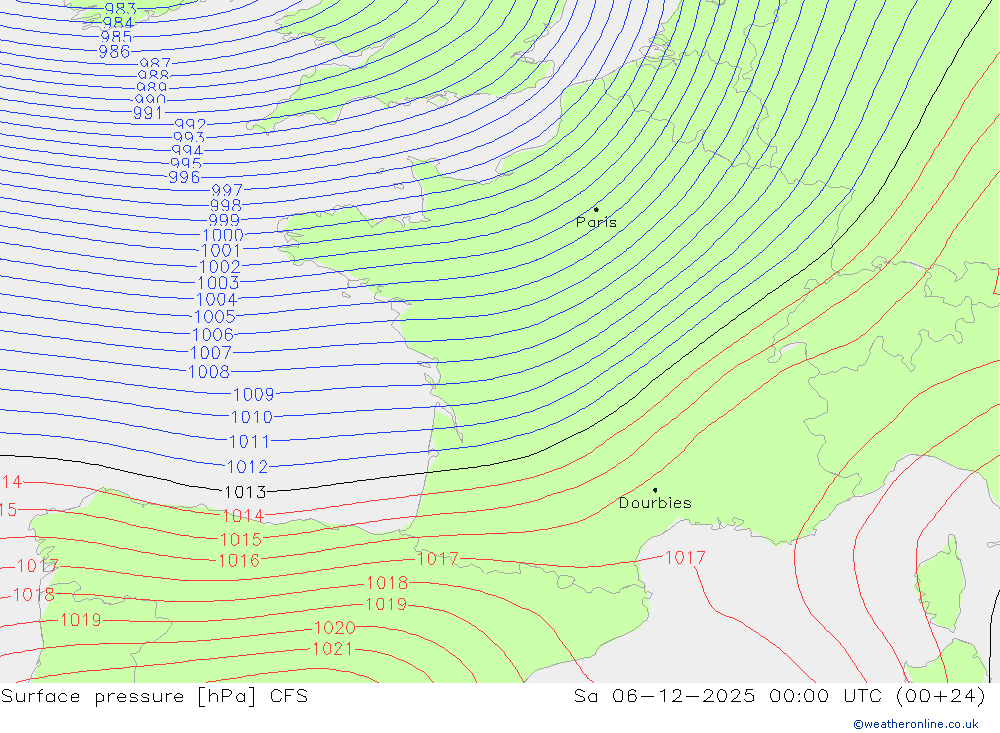Image resolution: width=1000 pixels, height=733 pixels.
Task: Click the 998 isobar label
Action: [x=226, y=205]
